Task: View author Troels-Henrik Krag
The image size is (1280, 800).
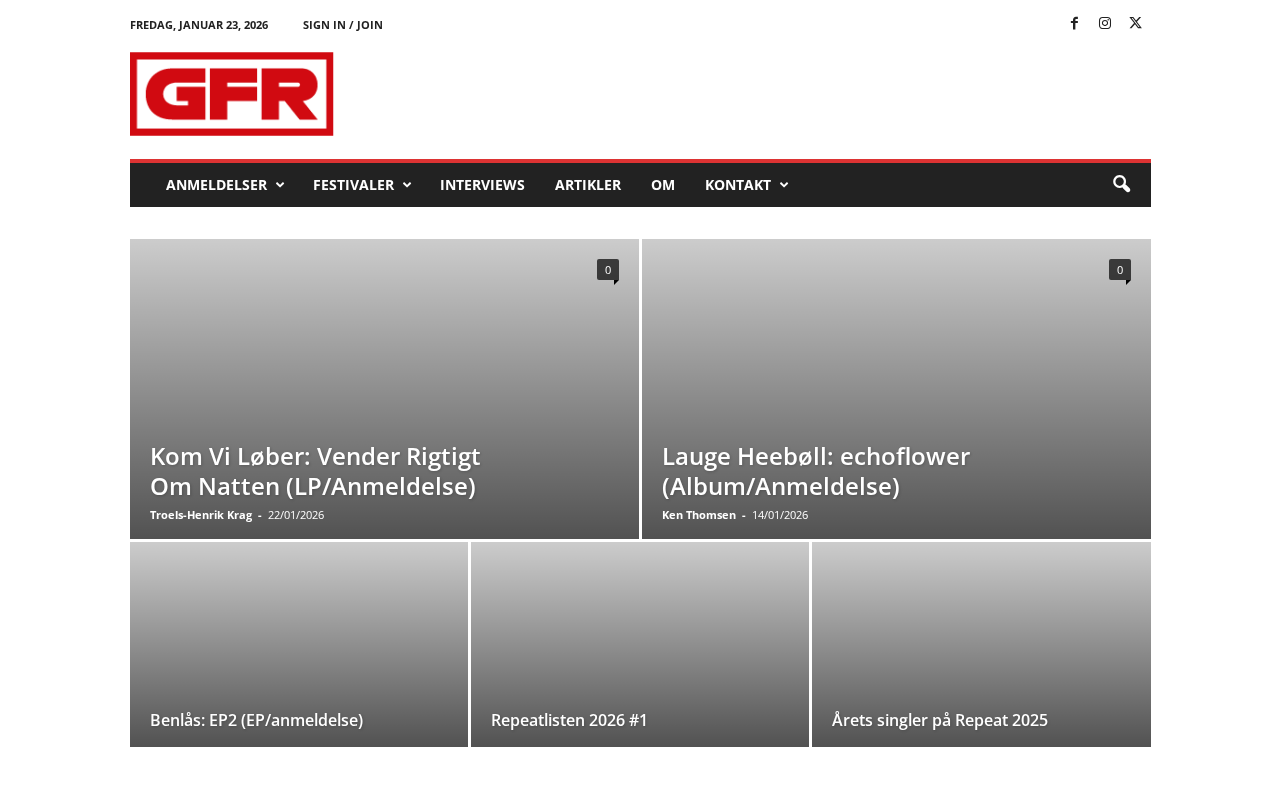Action: (201, 515)
